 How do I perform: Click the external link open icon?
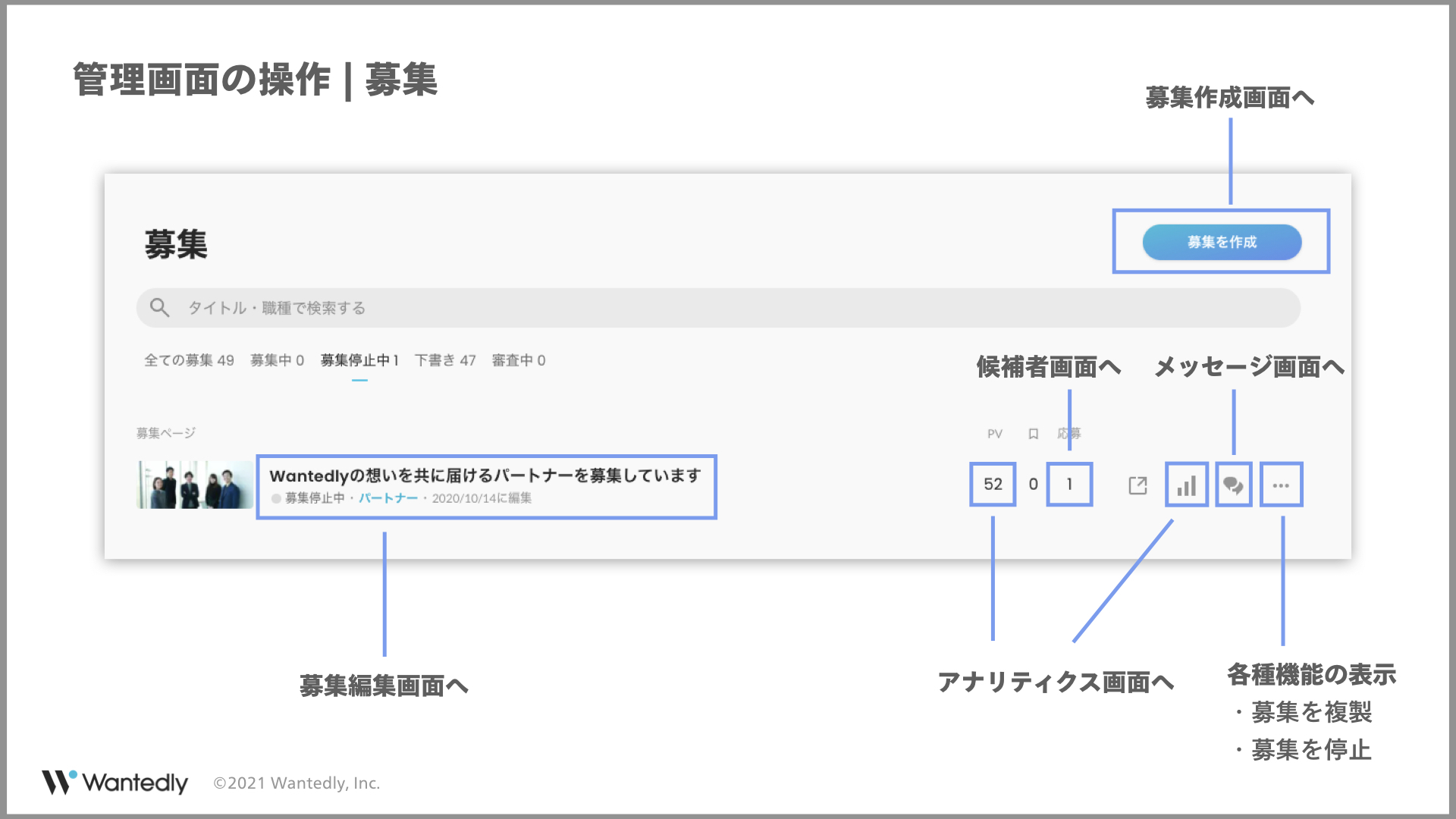[x=1137, y=485]
